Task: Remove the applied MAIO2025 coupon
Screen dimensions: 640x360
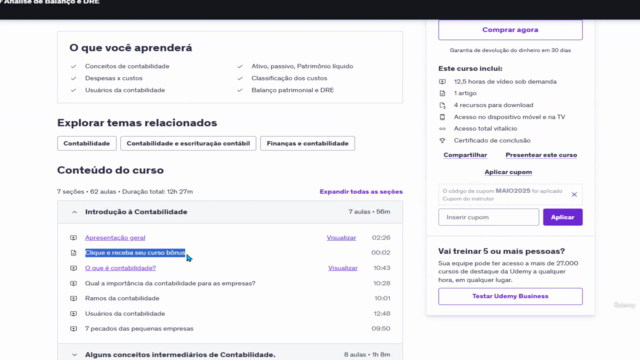Action: pos(574,195)
